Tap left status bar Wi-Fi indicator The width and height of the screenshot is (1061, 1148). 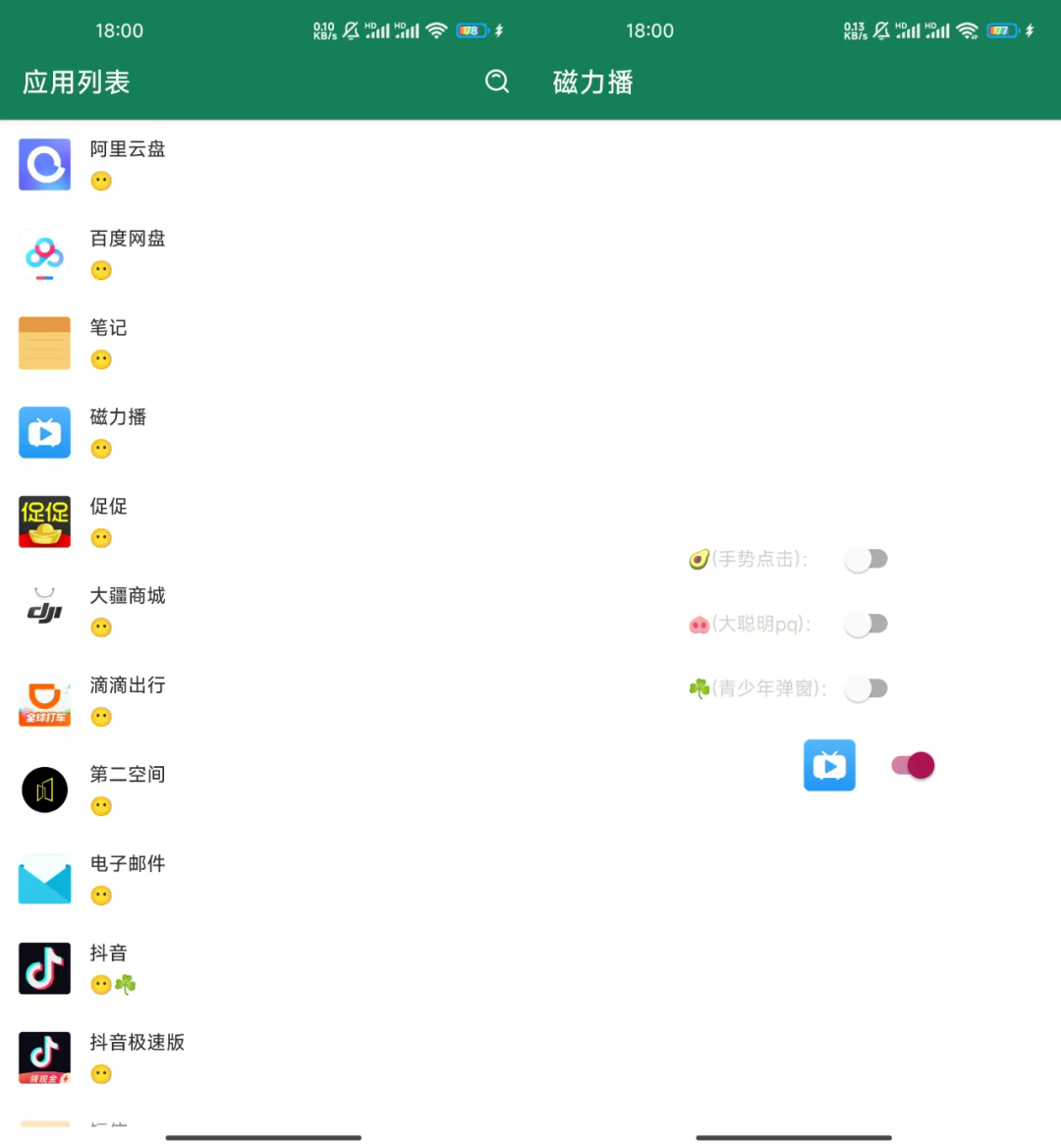(x=436, y=30)
